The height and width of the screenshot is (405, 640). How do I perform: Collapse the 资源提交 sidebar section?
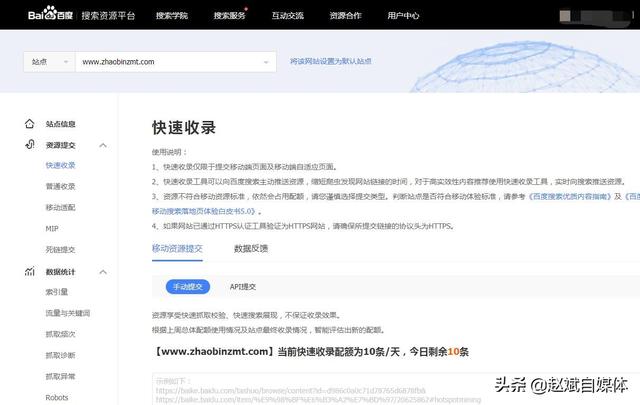103,145
